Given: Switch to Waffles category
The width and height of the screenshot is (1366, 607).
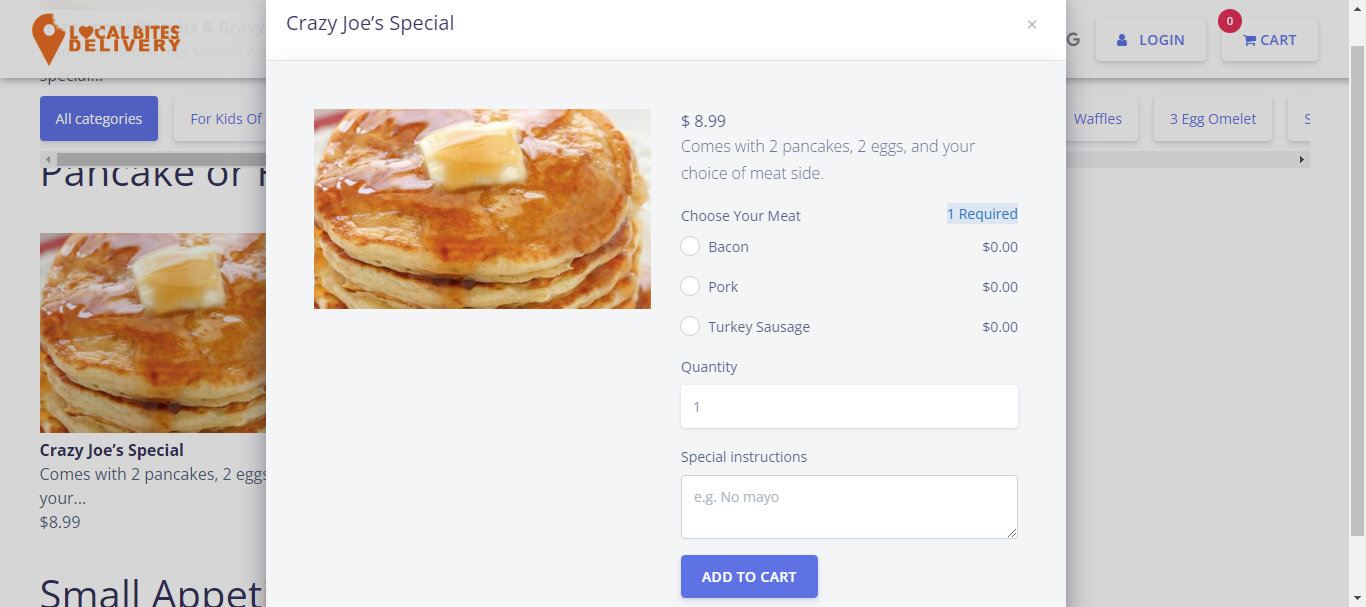Looking at the screenshot, I should (x=1097, y=119).
